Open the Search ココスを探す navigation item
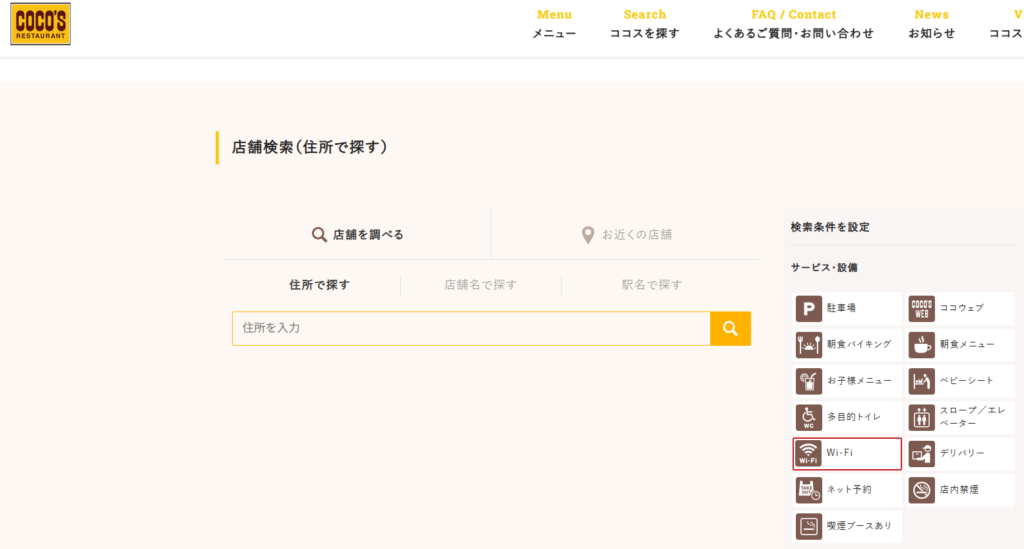Image resolution: width=1024 pixels, height=549 pixels. pos(645,24)
